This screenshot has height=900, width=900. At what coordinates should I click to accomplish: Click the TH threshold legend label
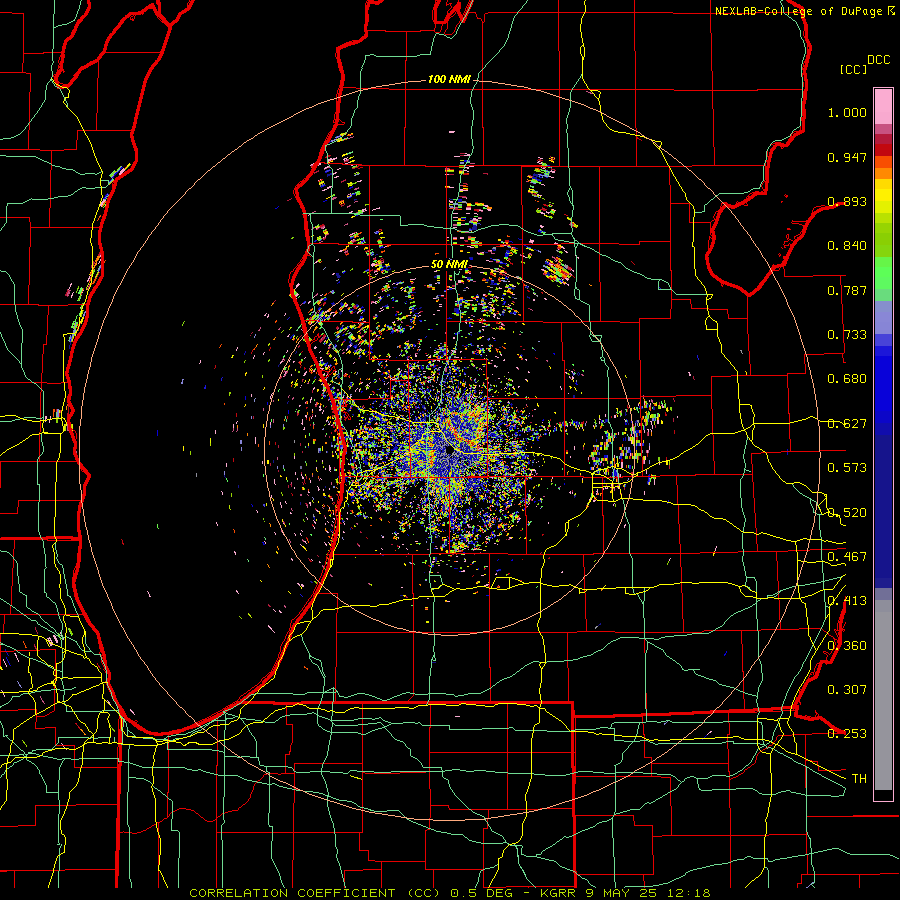pyautogui.click(x=859, y=779)
